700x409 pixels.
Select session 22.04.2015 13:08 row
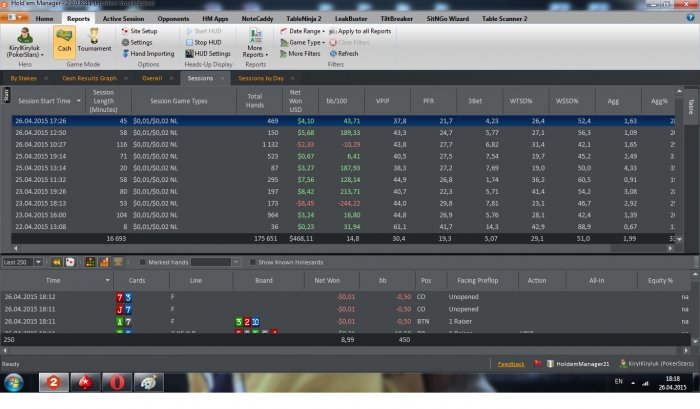[x=343, y=227]
